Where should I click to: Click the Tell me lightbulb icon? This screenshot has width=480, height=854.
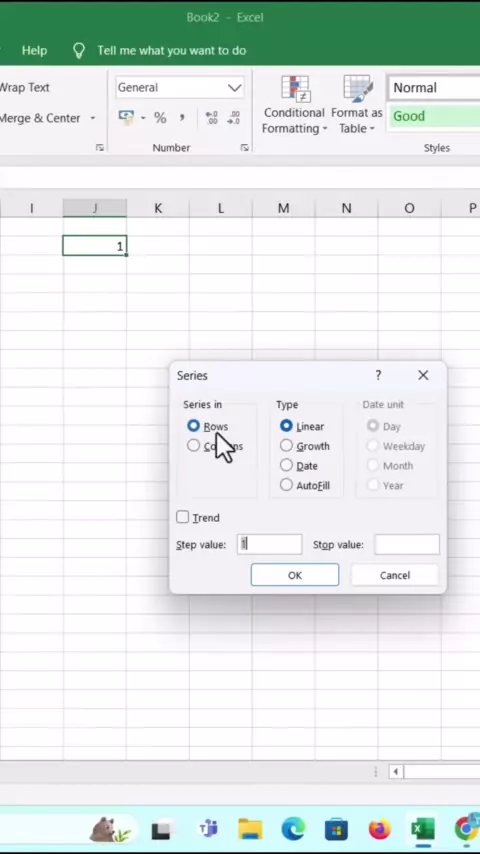pos(79,51)
